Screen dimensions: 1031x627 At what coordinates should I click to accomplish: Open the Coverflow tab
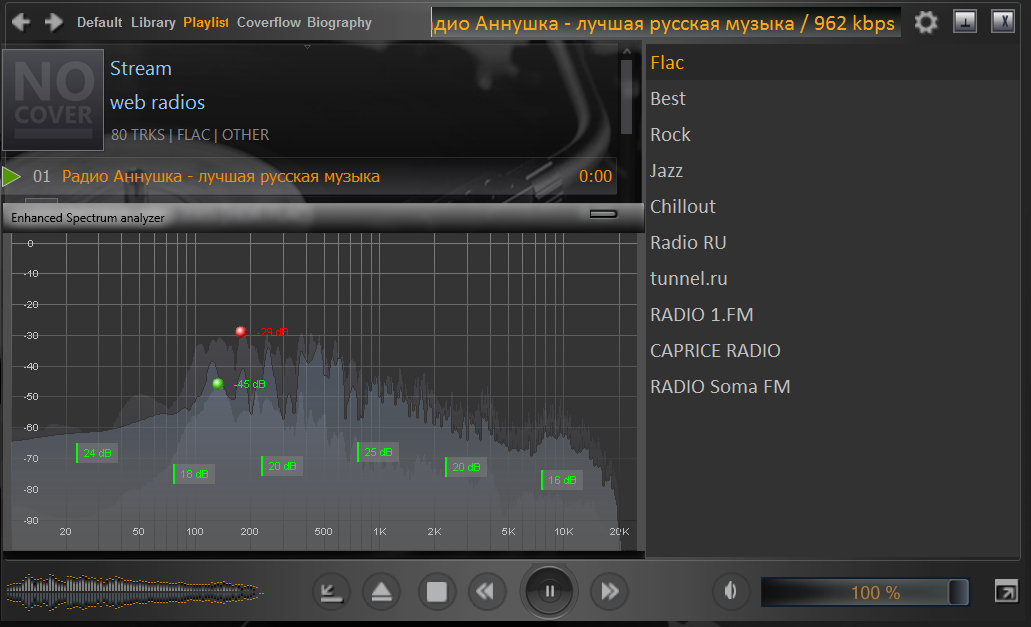[268, 22]
